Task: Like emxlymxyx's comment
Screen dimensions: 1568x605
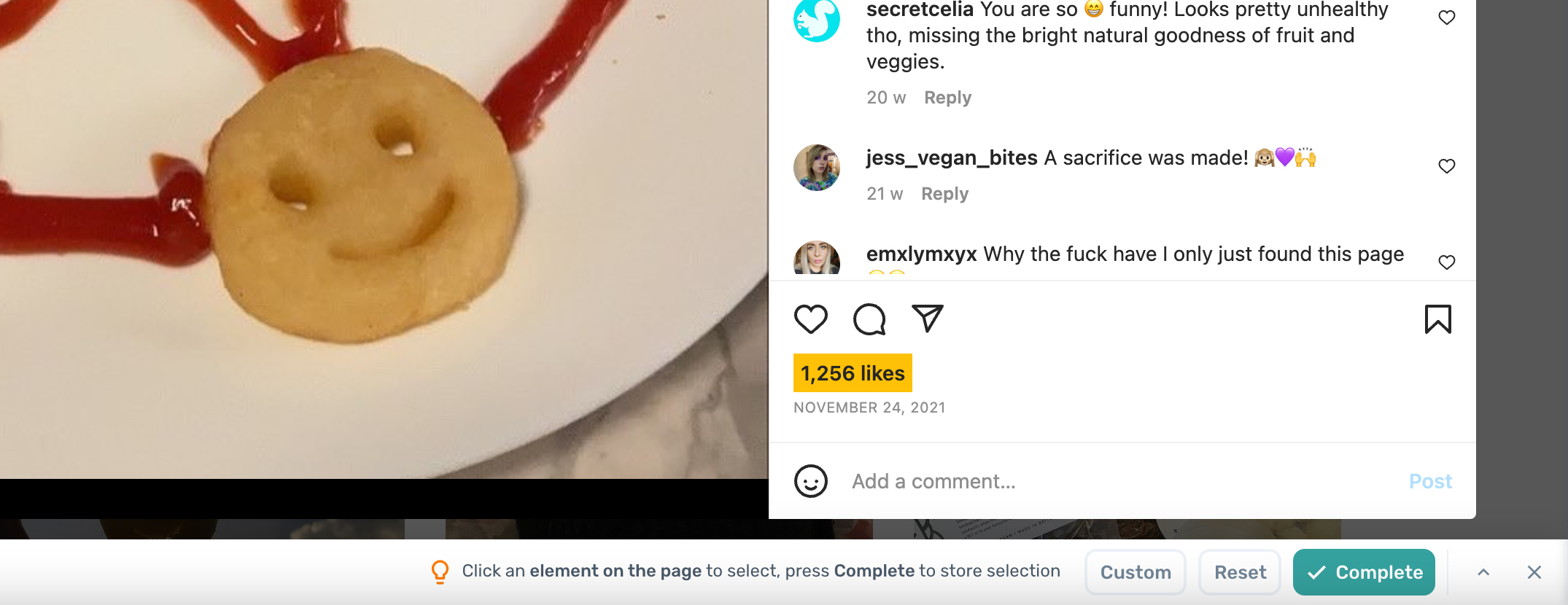Action: click(x=1447, y=262)
